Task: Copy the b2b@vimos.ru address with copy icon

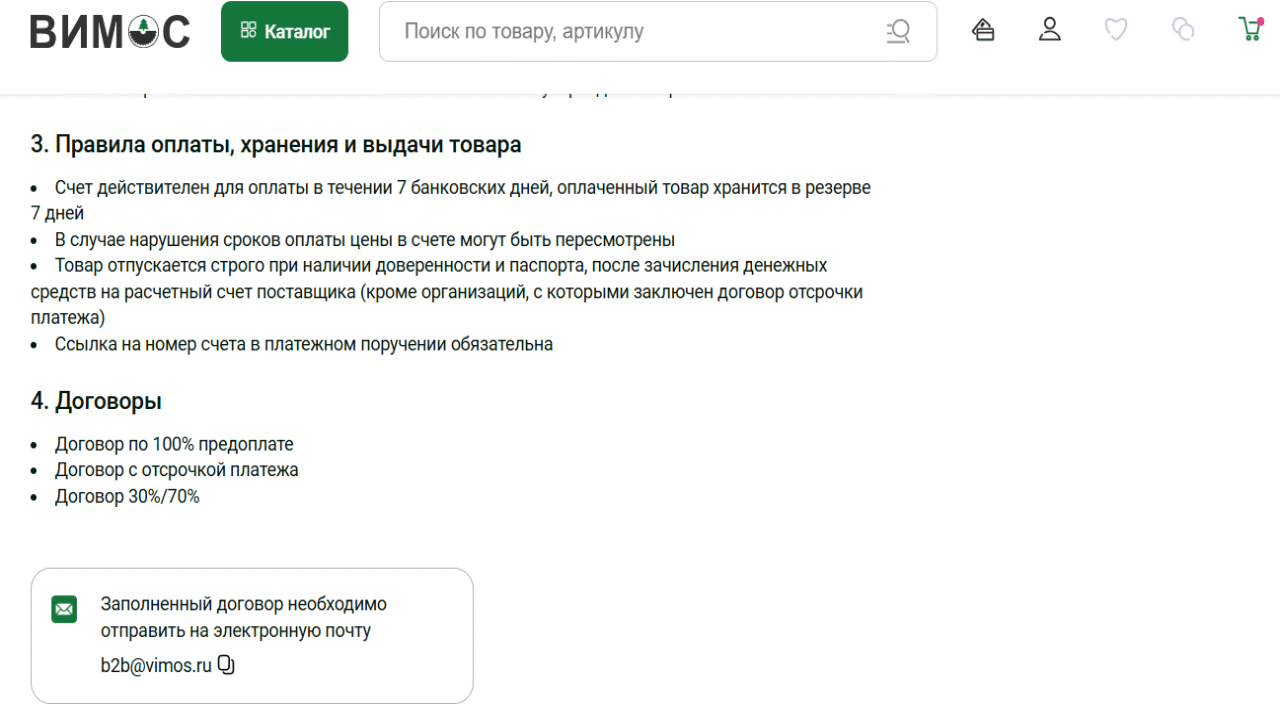Action: pos(226,665)
